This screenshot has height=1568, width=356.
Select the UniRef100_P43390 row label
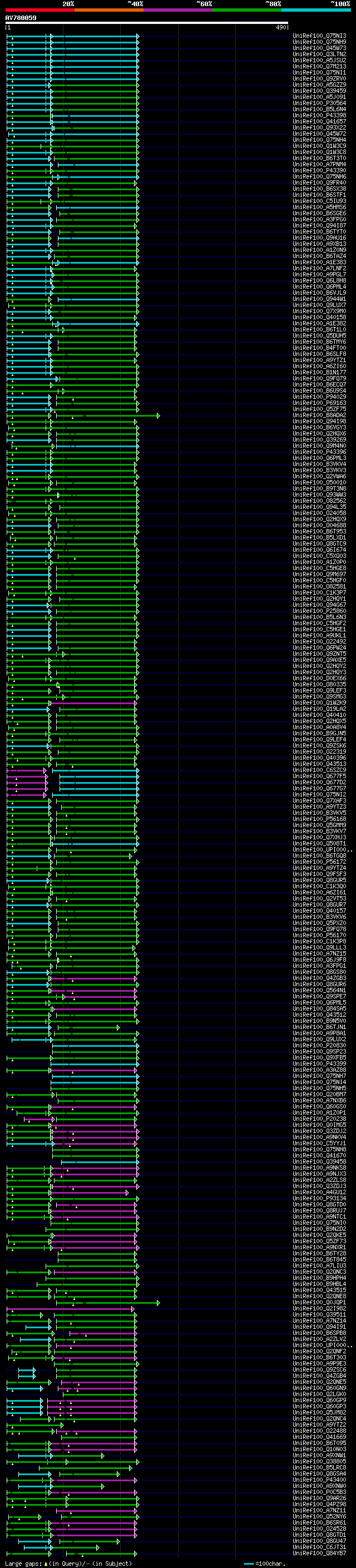tap(319, 170)
